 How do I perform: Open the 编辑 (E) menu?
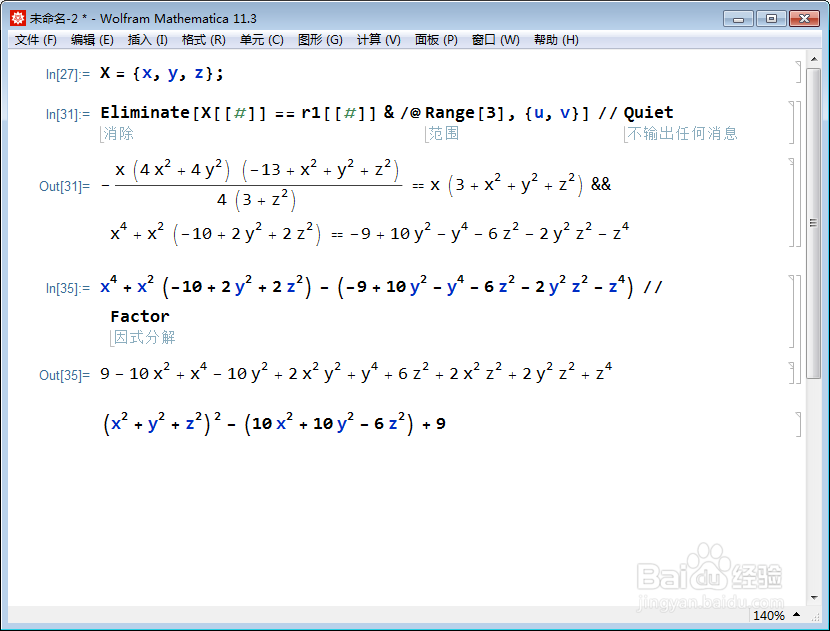pos(92,40)
